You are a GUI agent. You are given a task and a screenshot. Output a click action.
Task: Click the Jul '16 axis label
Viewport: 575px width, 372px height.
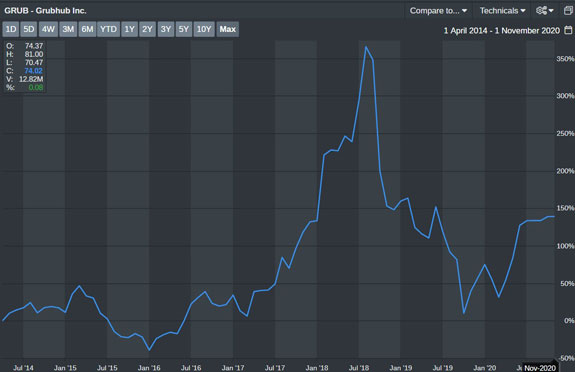coord(191,368)
